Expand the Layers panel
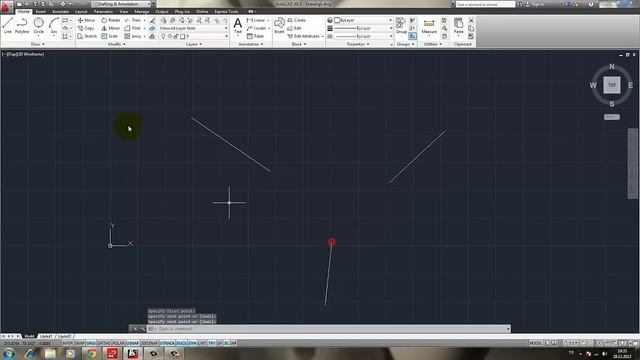The width and height of the screenshot is (640, 360). [193, 44]
